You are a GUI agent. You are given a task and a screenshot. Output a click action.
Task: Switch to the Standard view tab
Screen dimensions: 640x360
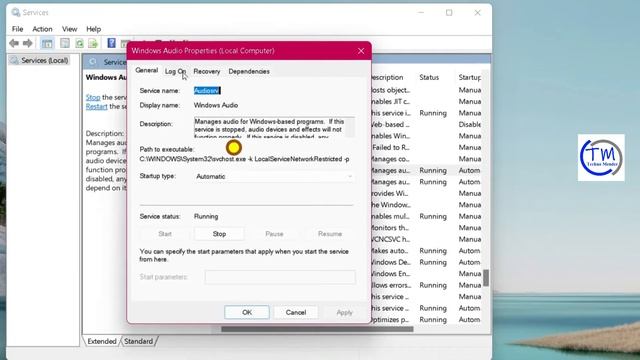(x=138, y=341)
